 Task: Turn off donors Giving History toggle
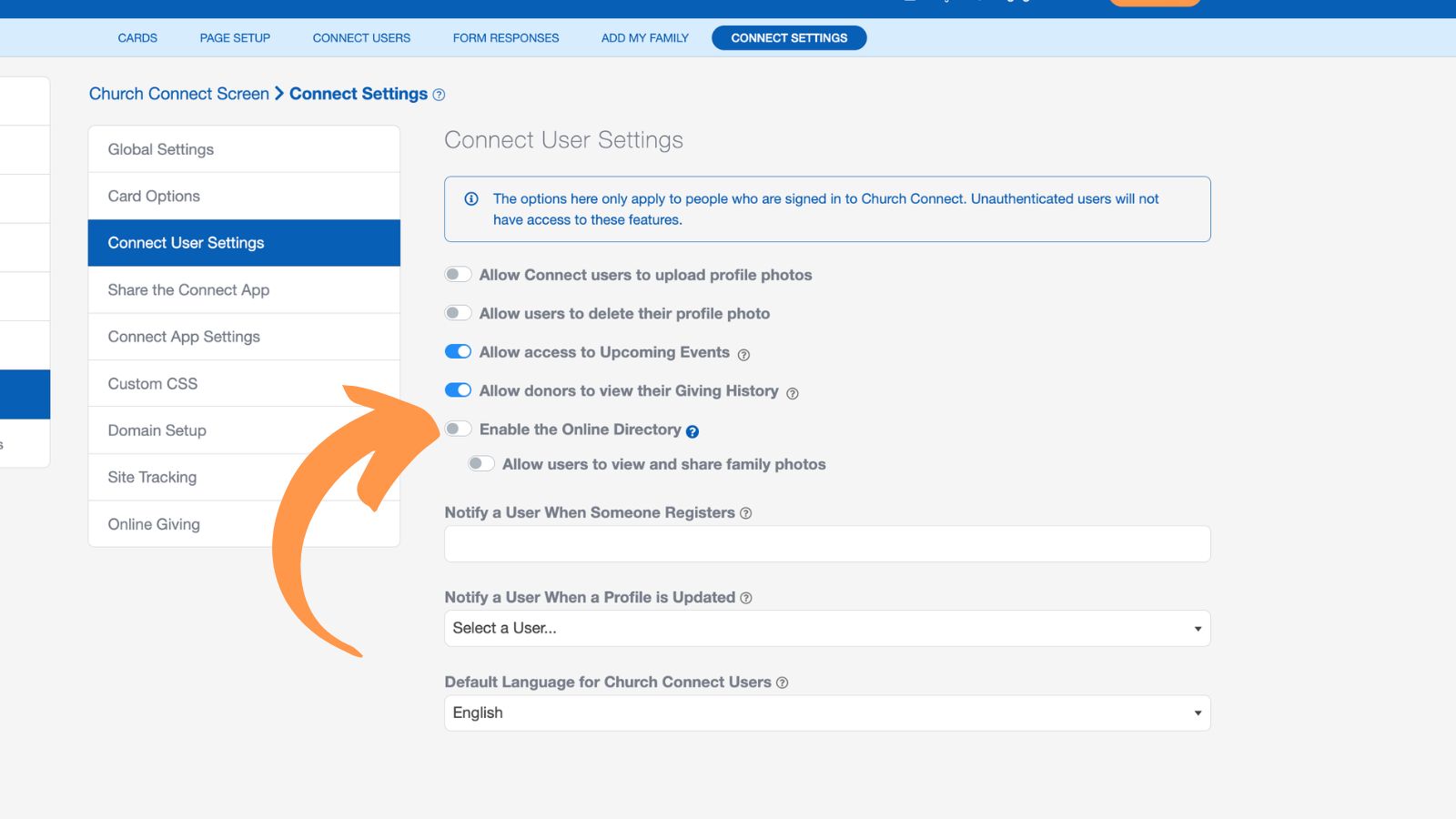(458, 390)
